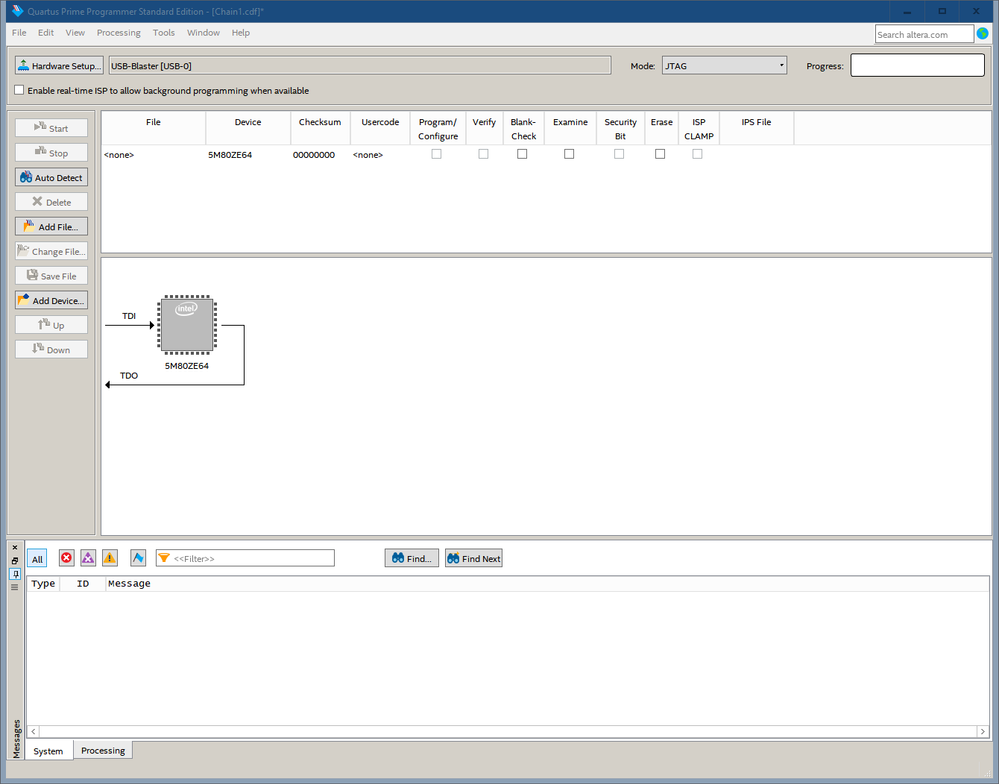Close the Messages panel
Image resolution: width=999 pixels, height=784 pixels.
(15, 548)
